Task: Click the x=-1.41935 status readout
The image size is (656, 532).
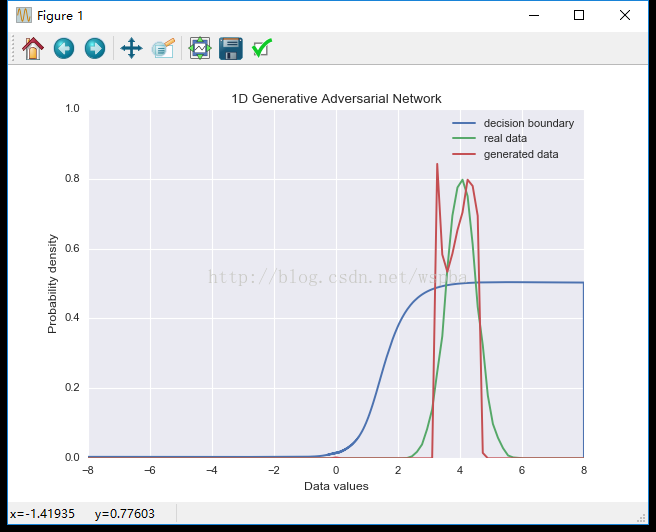Action: (42, 514)
